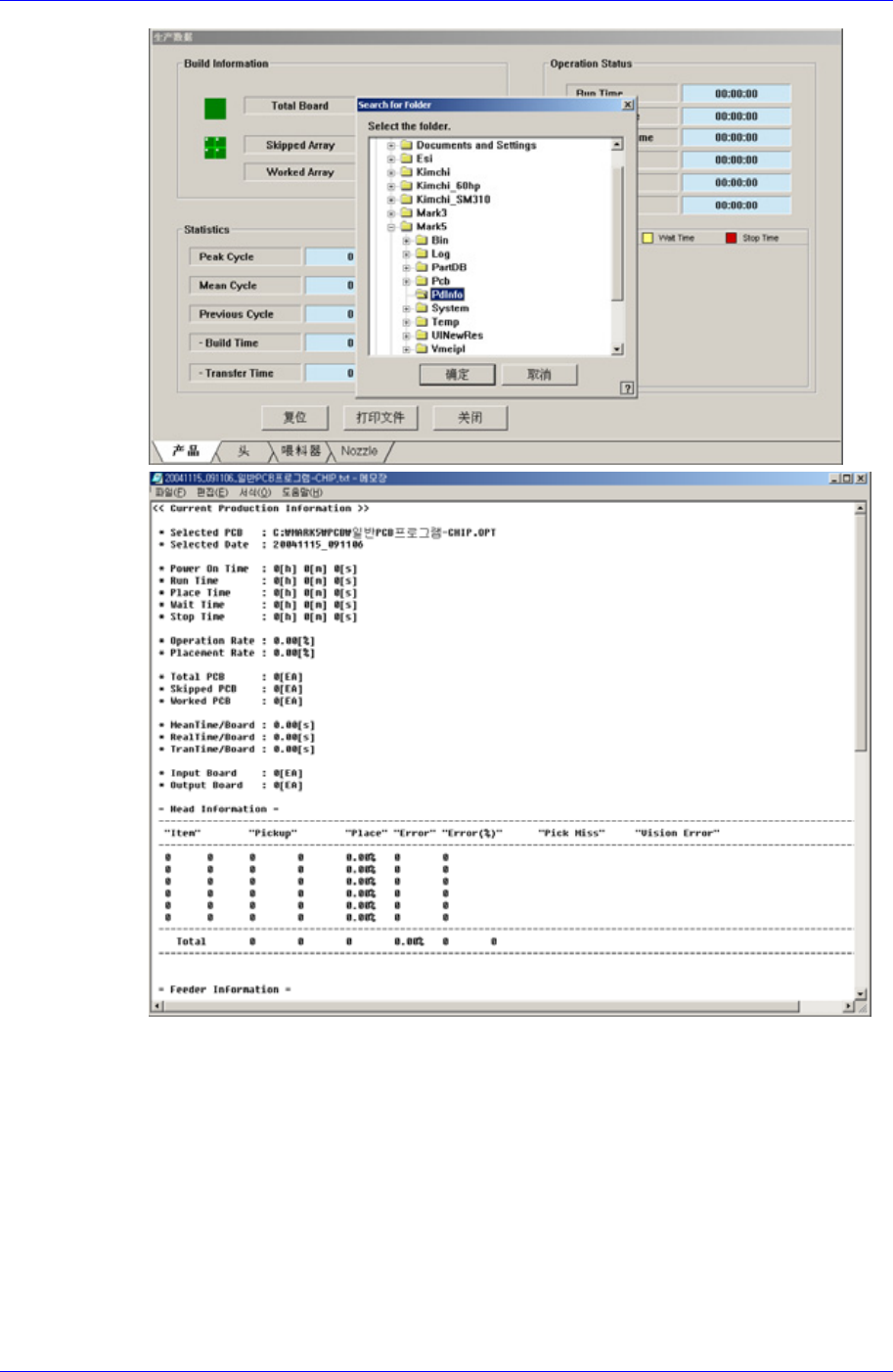Expand the System subfolder node

(x=407, y=309)
